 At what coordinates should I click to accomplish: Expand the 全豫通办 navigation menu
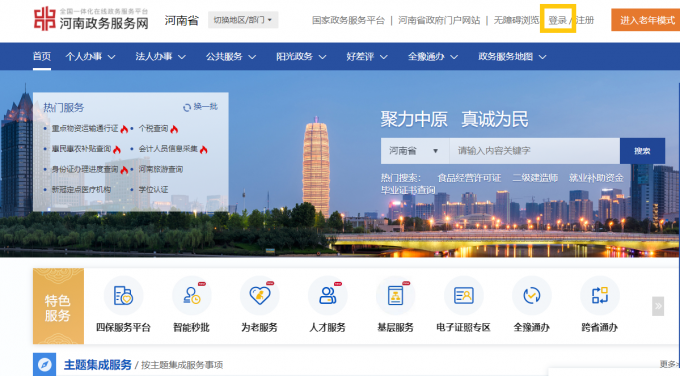[x=433, y=56]
